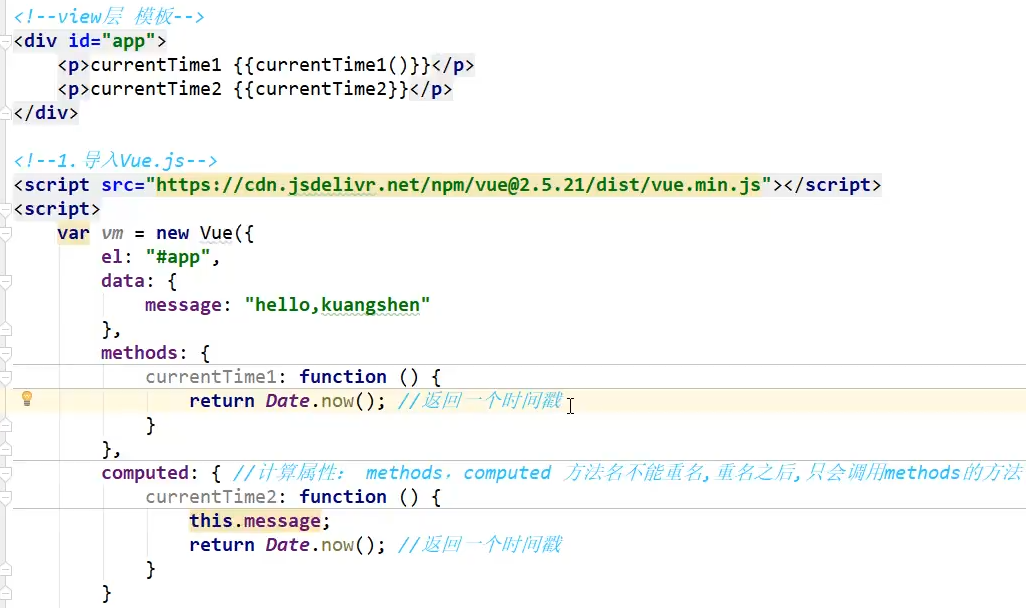The image size is (1026, 608).
Task: Collapse the data: { object fold marker
Action: tap(6, 281)
